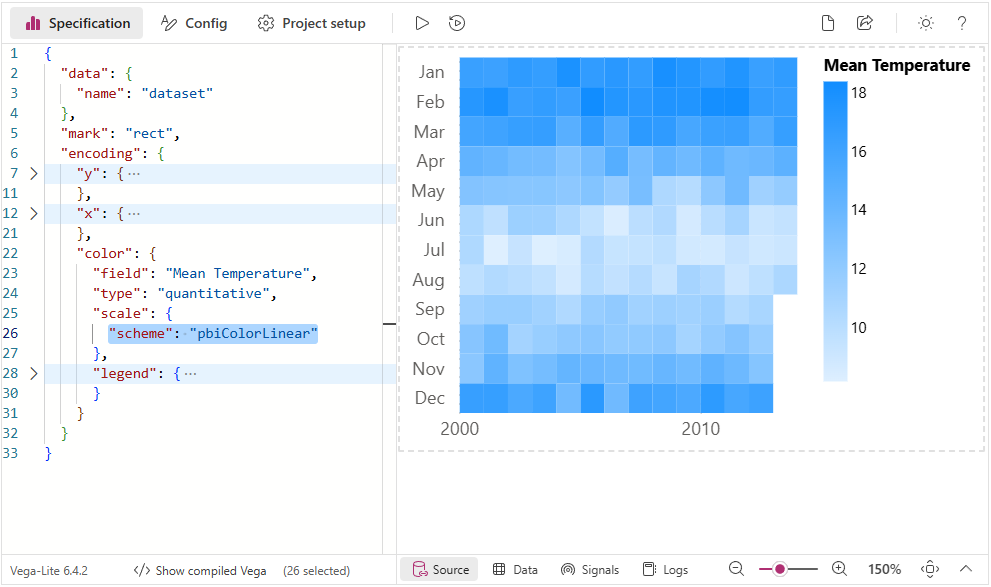This screenshot has height=587, width=991.
Task: Open the Project setup tab
Action: tap(312, 23)
